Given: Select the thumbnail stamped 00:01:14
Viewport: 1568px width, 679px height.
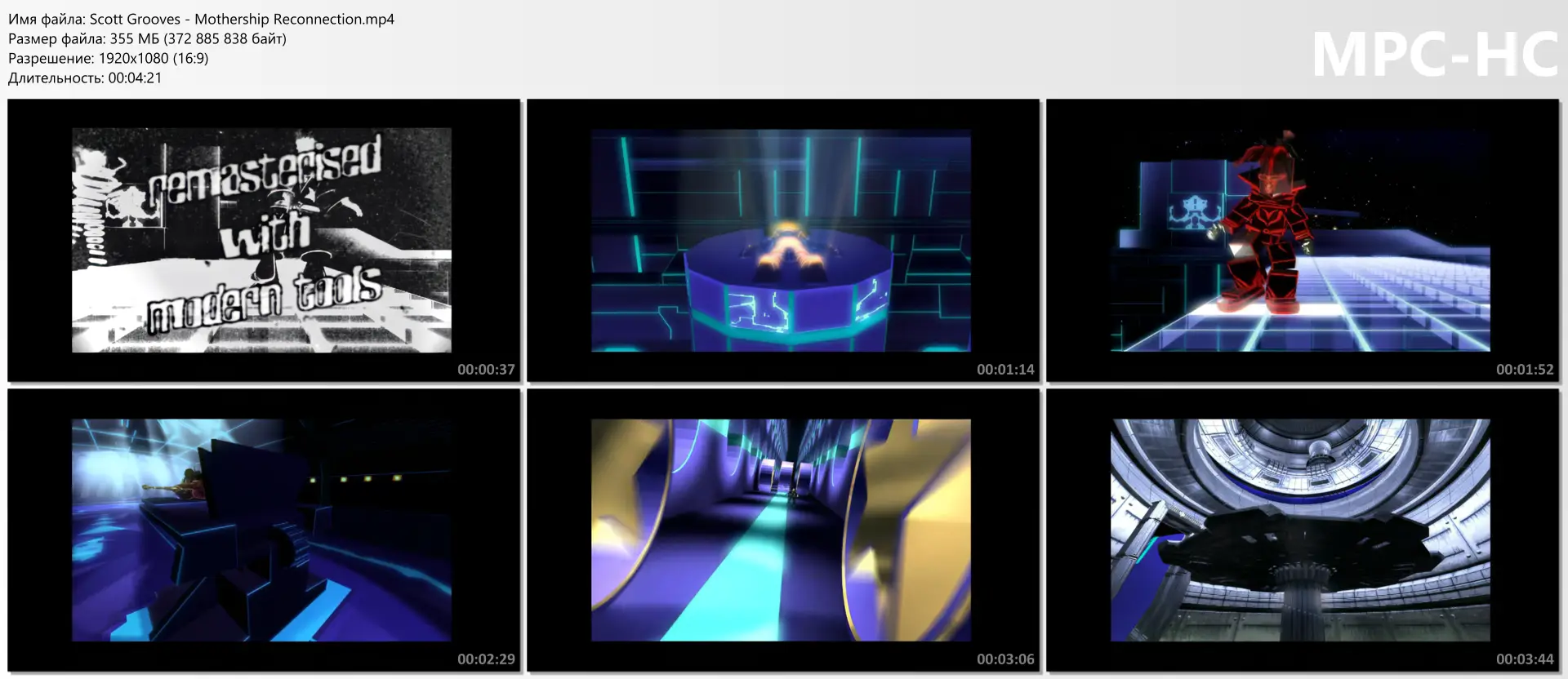Looking at the screenshot, I should (x=783, y=240).
